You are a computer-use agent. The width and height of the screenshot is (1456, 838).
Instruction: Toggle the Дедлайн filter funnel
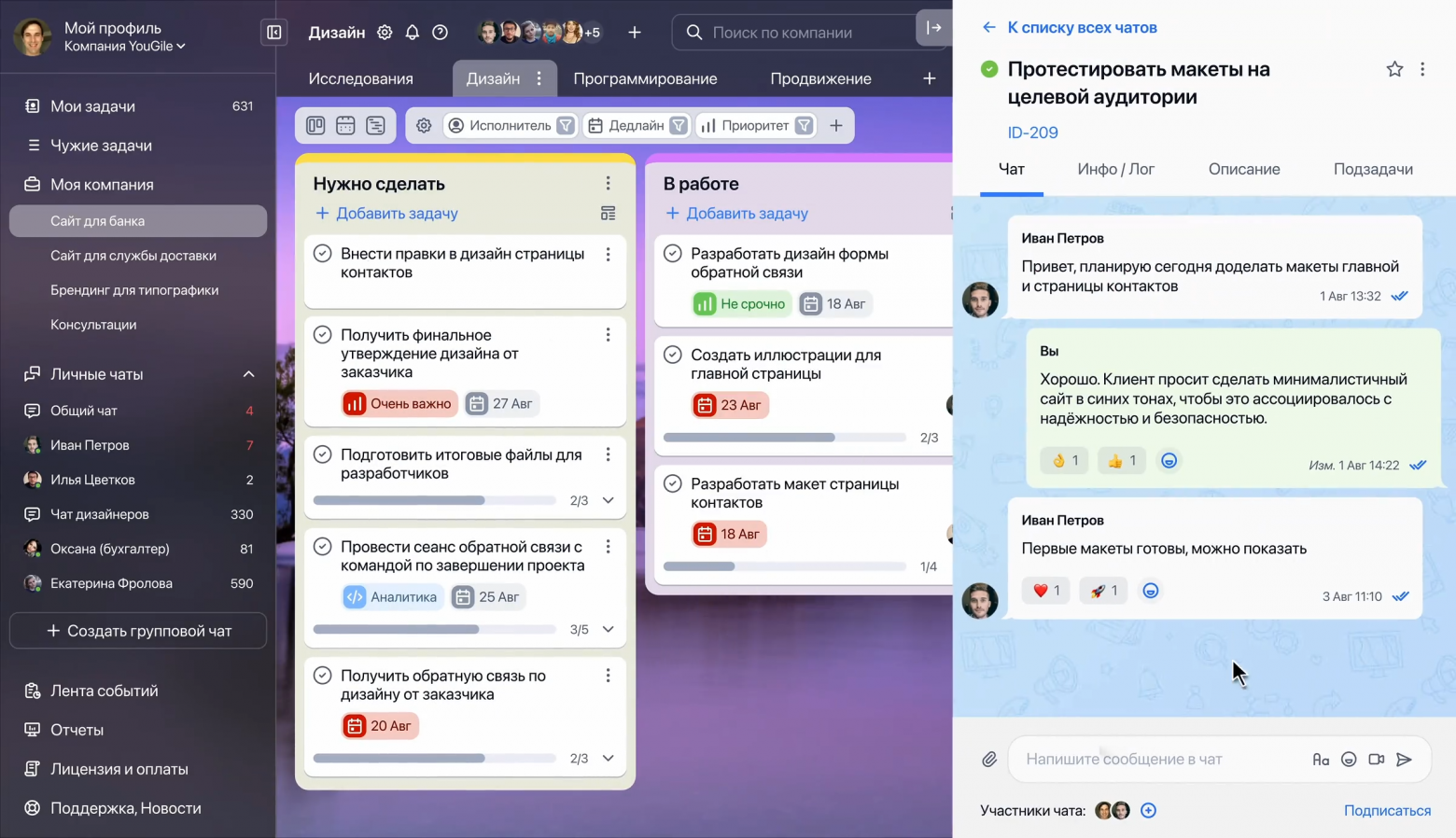point(679,124)
